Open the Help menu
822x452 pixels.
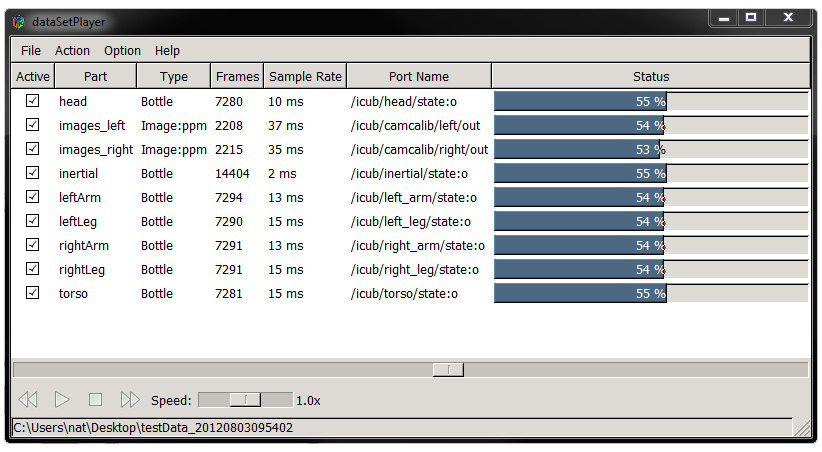coord(167,50)
